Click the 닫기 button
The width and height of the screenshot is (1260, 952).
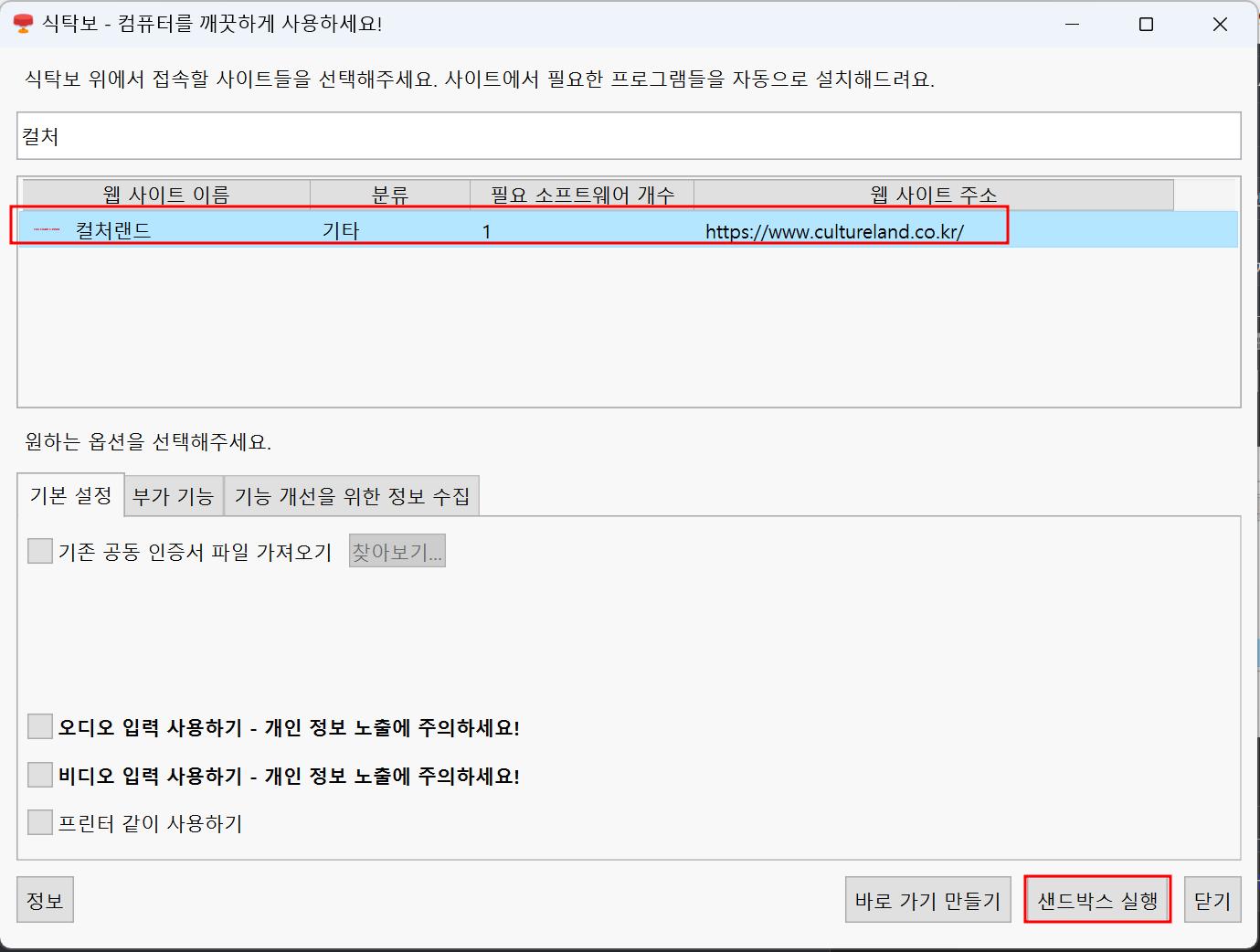(1212, 900)
